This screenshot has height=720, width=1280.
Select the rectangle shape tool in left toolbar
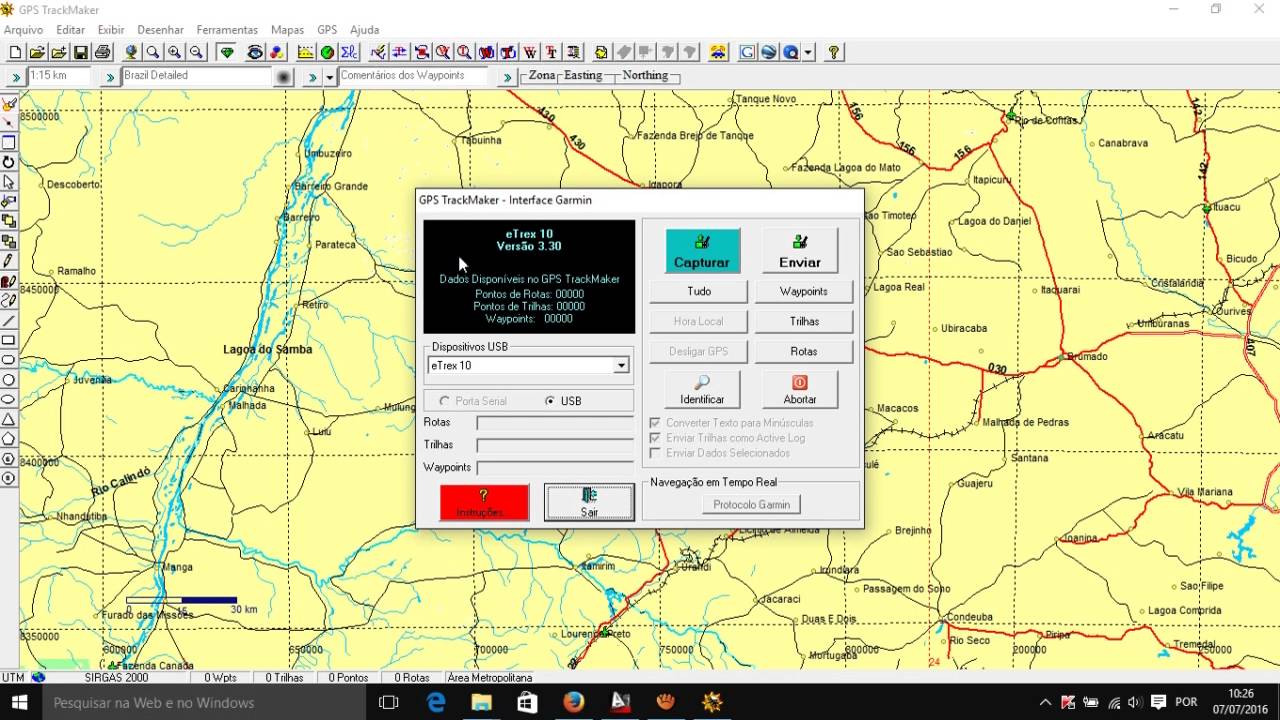(x=9, y=340)
